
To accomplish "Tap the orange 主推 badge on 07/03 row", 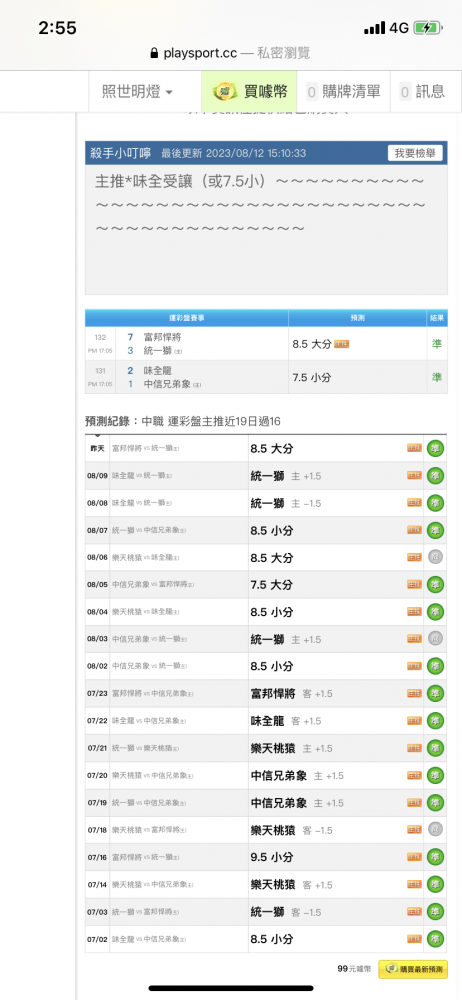I will (415, 911).
